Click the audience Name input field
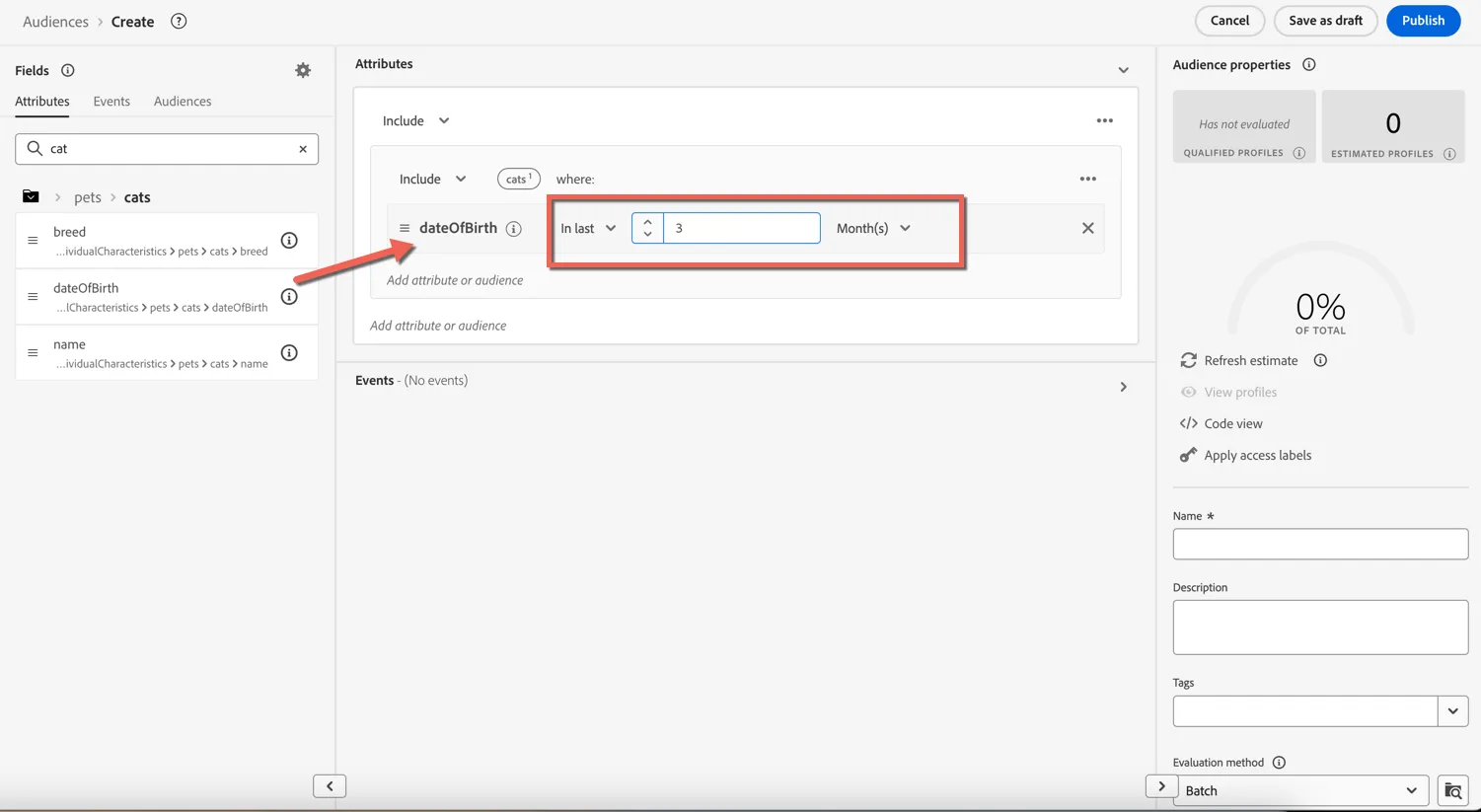Screen dimensions: 1481x812 [1320, 545]
